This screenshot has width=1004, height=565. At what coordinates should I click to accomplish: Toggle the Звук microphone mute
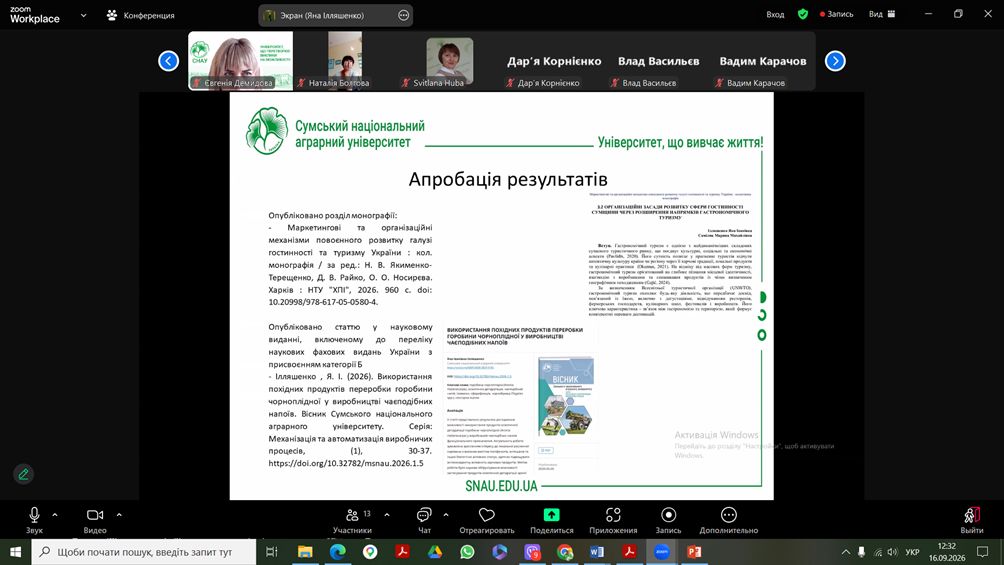34,515
